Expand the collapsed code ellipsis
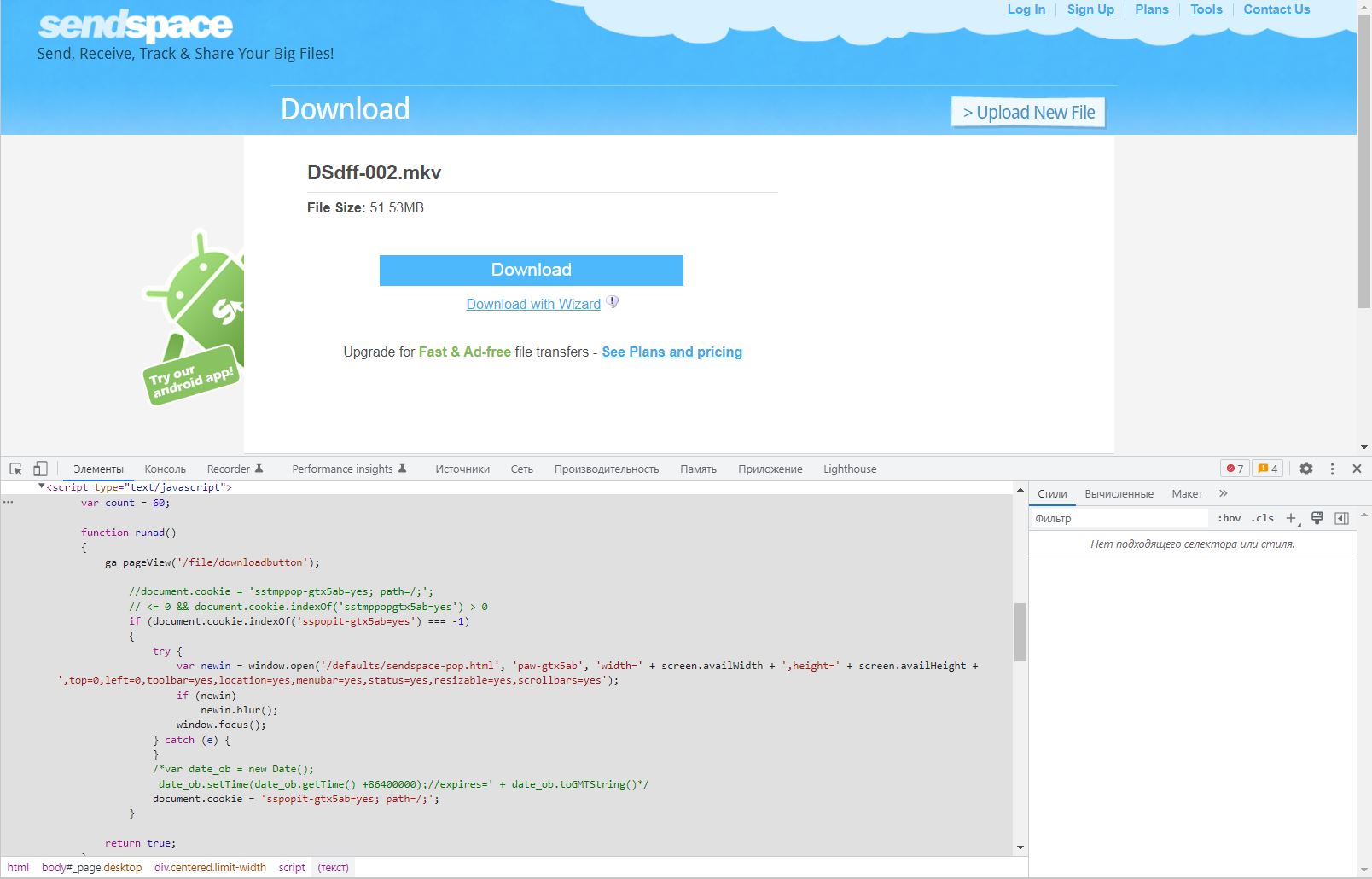The height and width of the screenshot is (879, 1372). (8, 502)
